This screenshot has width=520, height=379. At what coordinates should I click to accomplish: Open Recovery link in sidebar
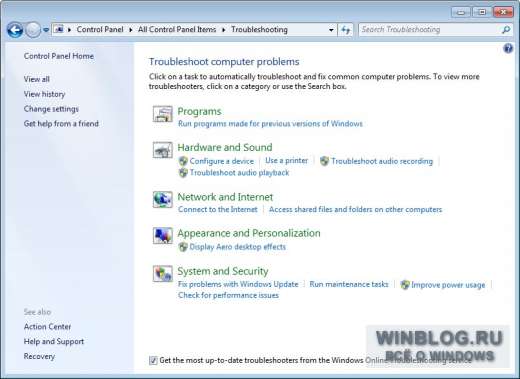pos(39,356)
